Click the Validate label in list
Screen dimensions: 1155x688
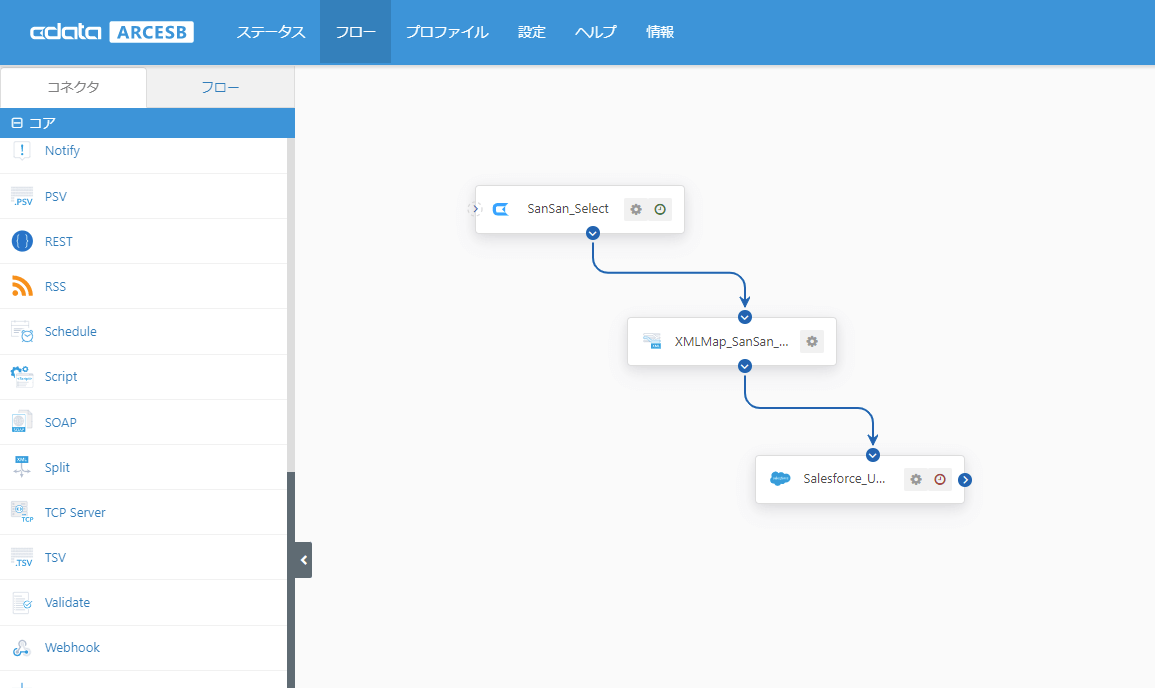coord(67,603)
